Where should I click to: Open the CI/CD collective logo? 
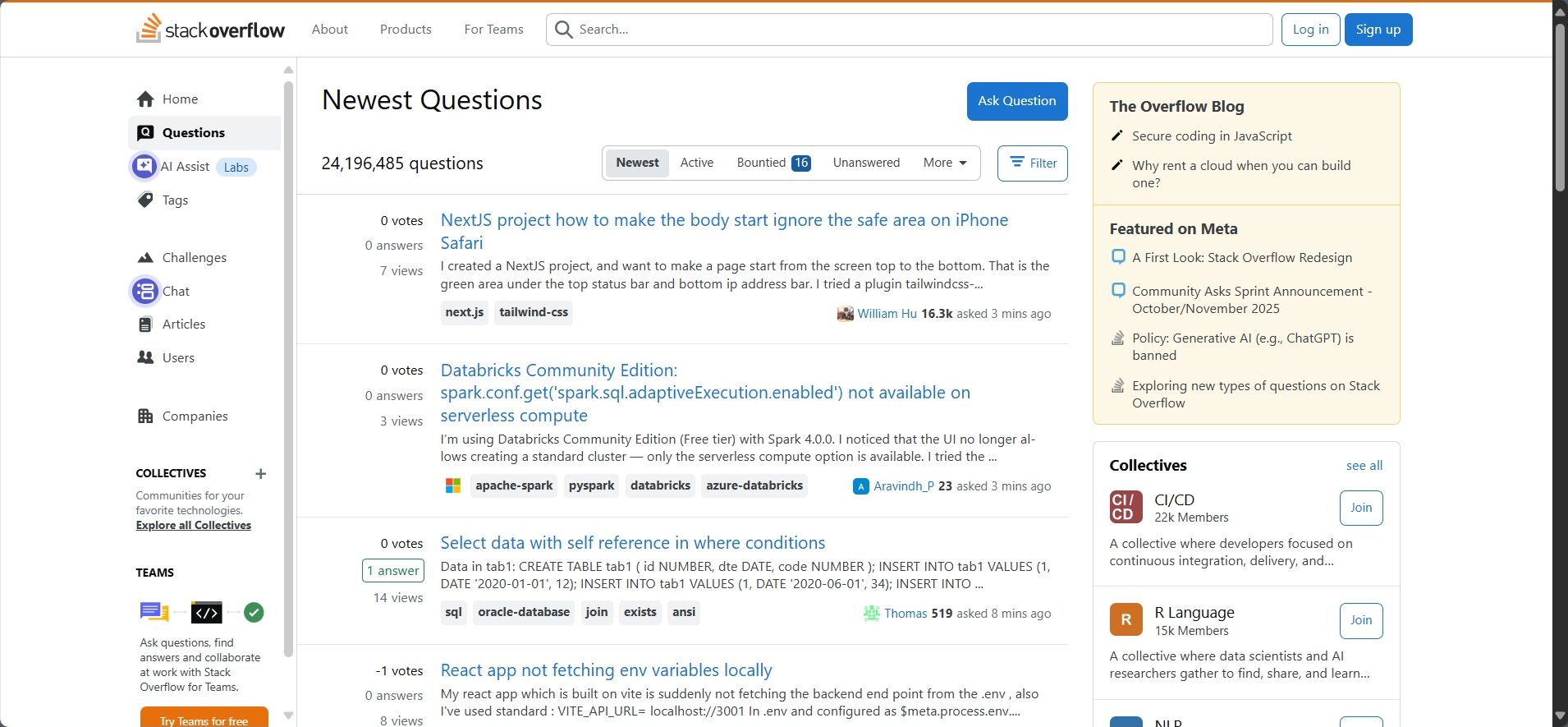1126,508
